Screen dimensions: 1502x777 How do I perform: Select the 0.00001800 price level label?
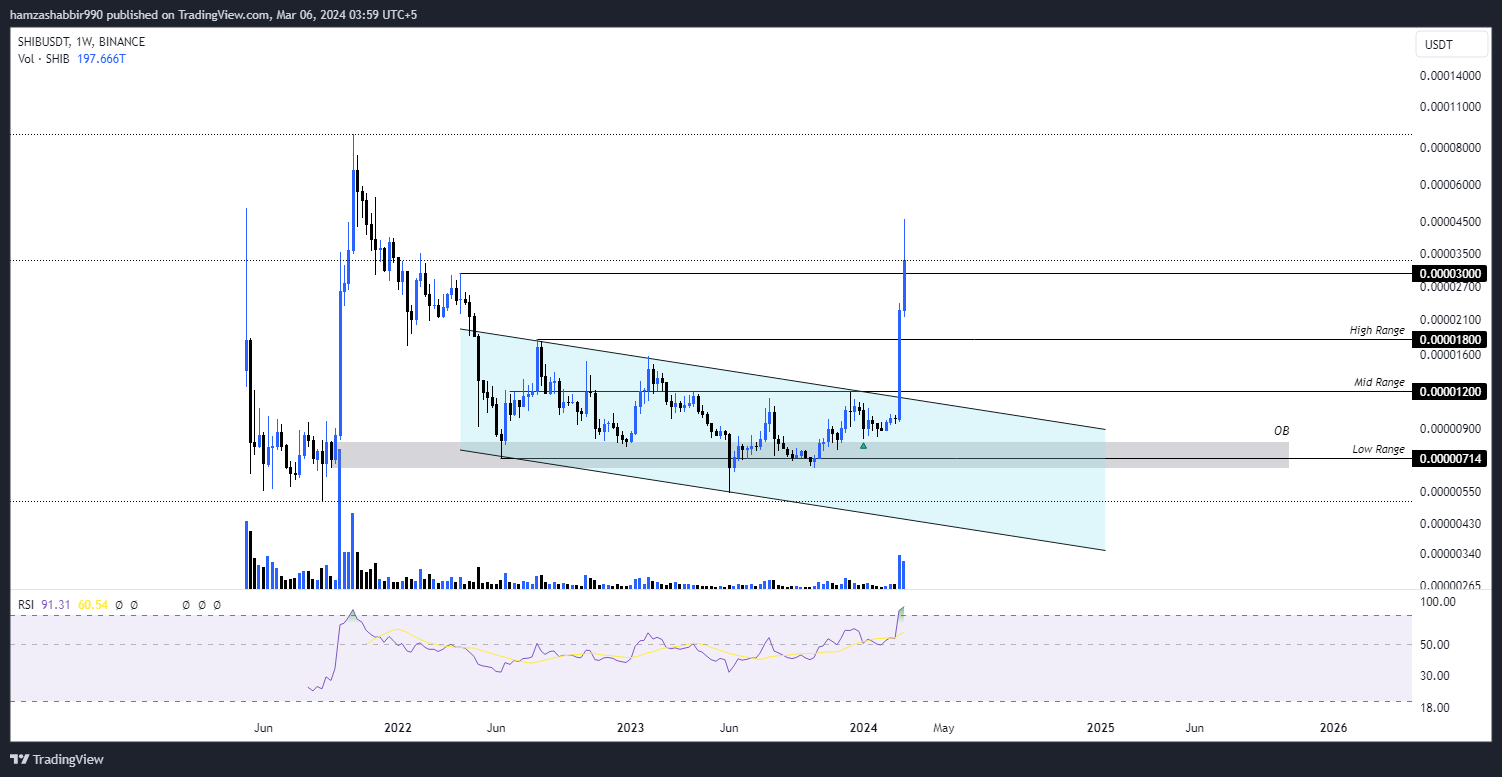(x=1448, y=339)
